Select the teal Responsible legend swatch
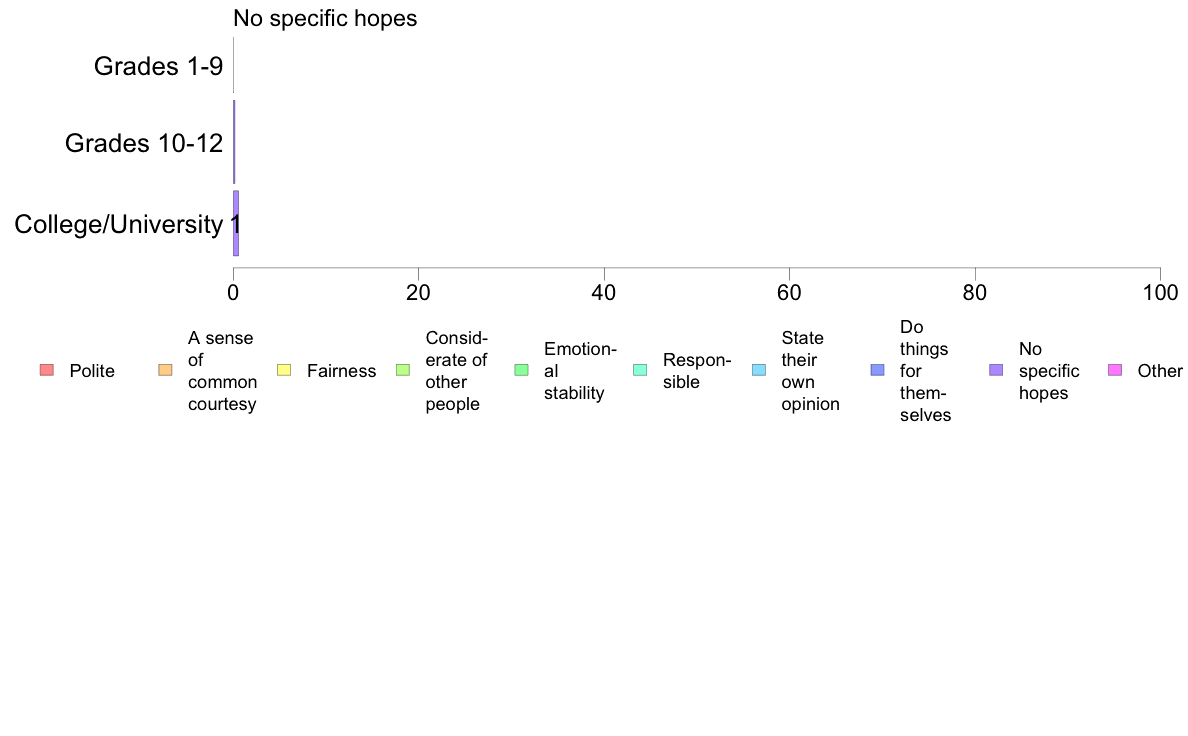This screenshot has width=1188, height=736. [640, 370]
